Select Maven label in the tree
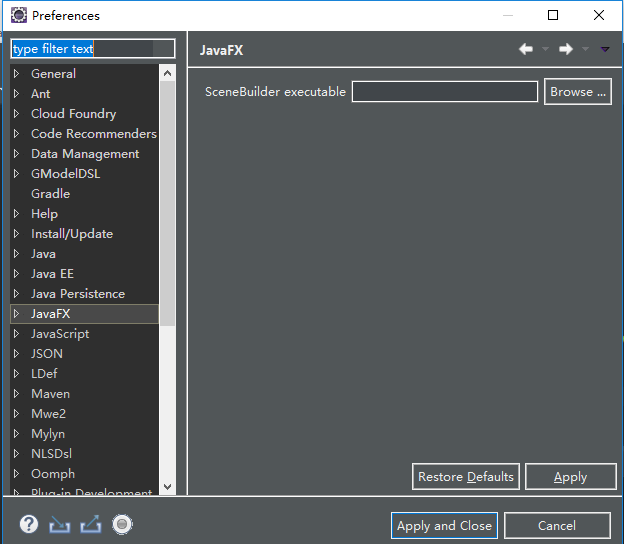This screenshot has height=544, width=624. [51, 394]
